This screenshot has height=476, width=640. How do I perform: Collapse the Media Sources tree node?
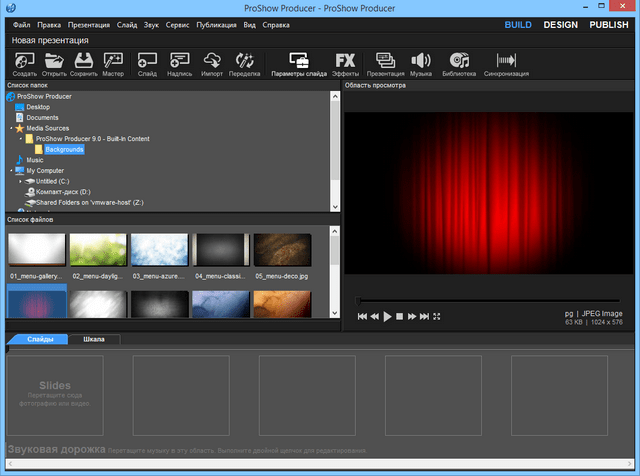[11, 128]
